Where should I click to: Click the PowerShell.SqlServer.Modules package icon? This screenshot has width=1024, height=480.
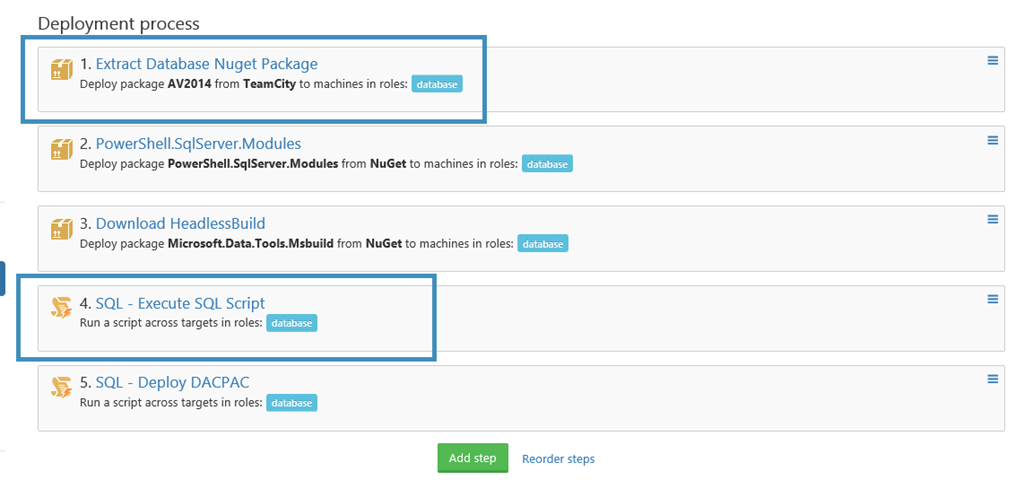[62, 149]
